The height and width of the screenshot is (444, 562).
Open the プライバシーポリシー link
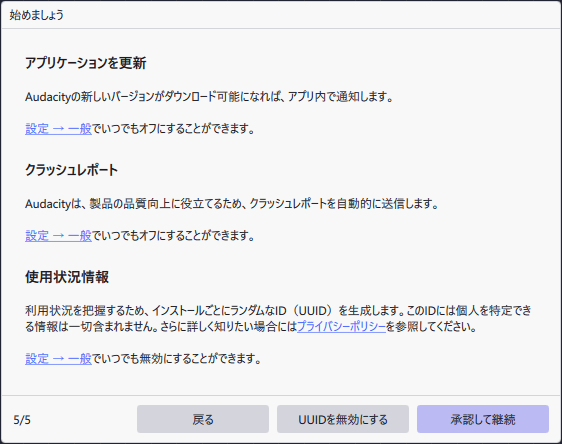click(341, 326)
